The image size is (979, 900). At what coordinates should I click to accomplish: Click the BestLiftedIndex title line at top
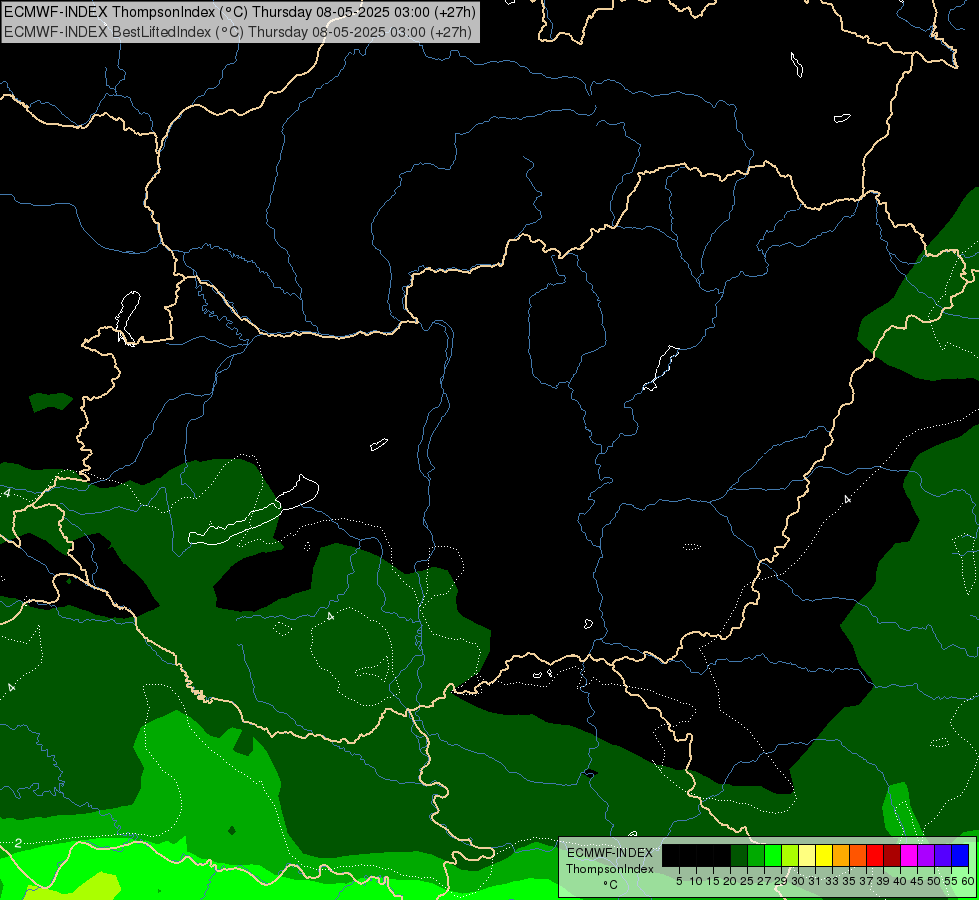click(238, 32)
